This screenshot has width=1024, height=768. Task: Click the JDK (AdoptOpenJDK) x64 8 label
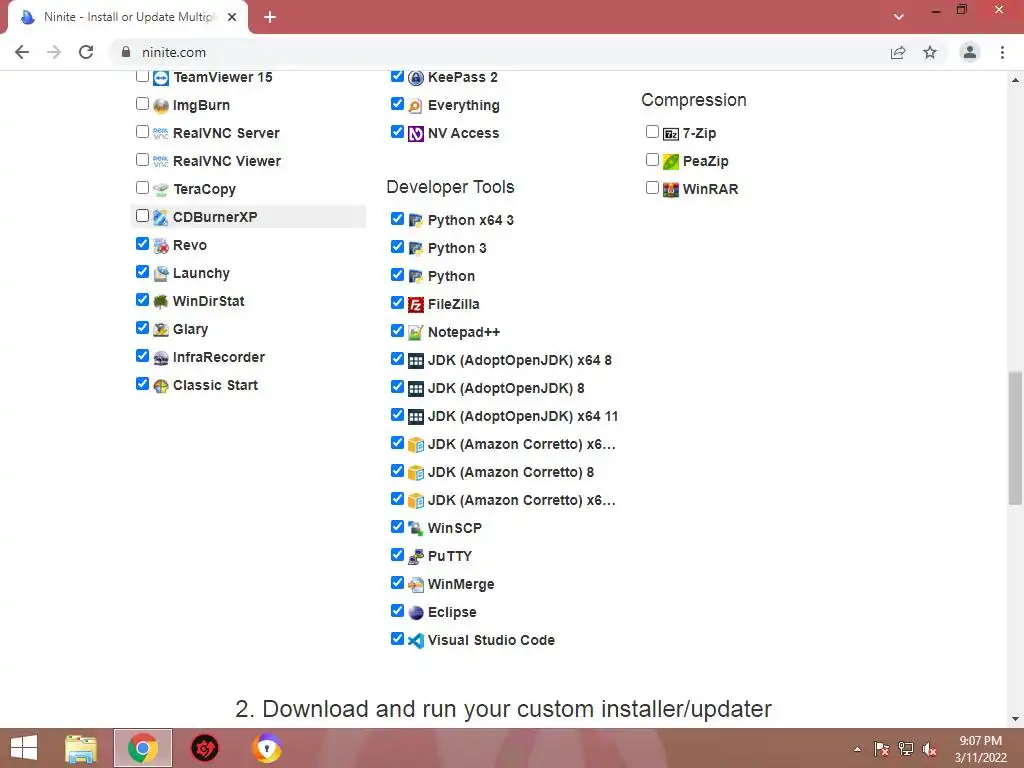coord(520,360)
